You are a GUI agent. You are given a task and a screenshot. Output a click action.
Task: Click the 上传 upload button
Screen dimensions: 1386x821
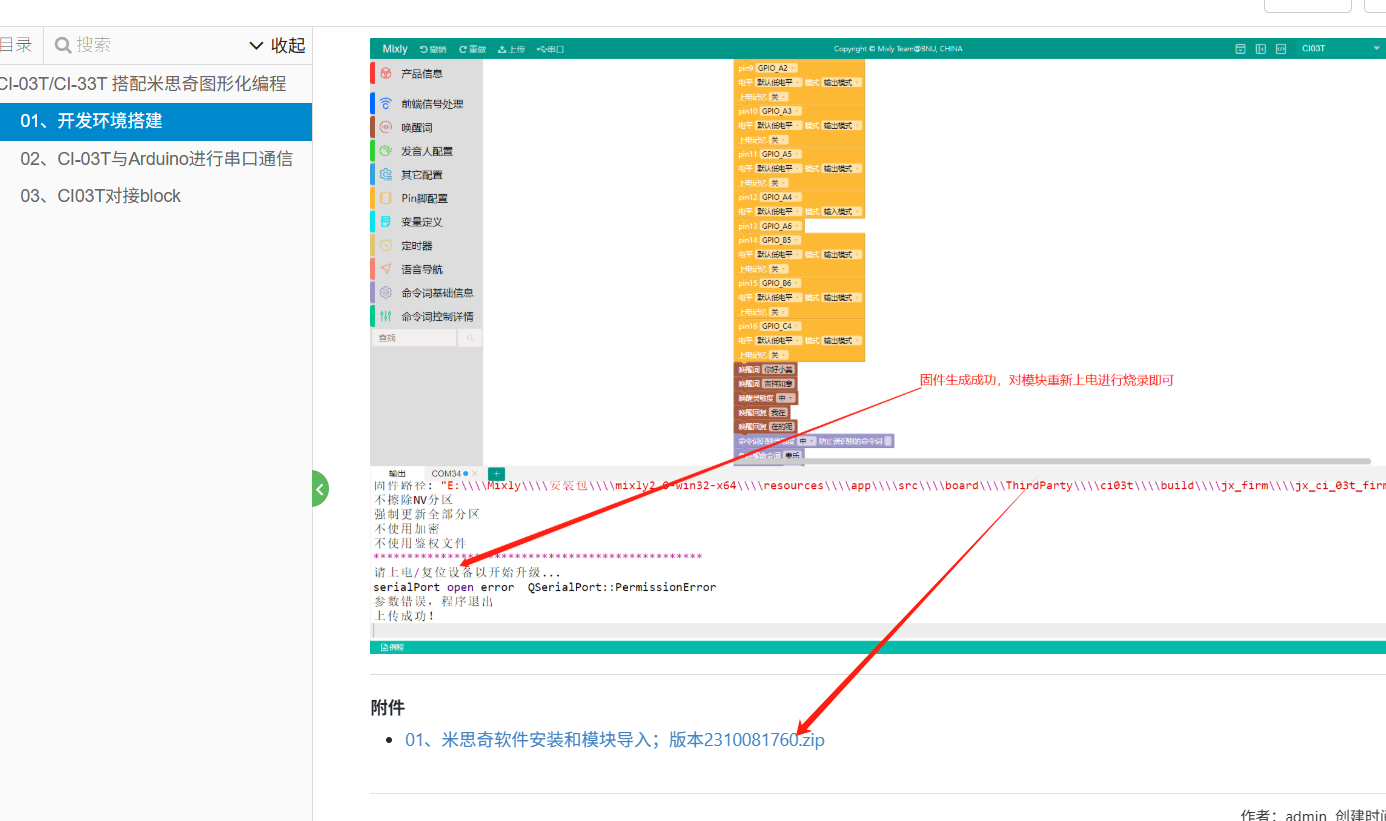tap(511, 48)
